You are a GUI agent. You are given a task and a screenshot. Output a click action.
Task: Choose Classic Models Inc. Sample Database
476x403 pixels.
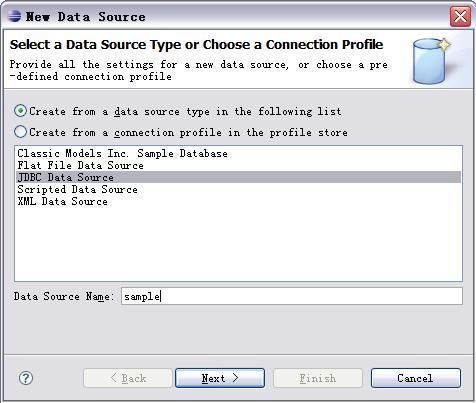click(122, 153)
